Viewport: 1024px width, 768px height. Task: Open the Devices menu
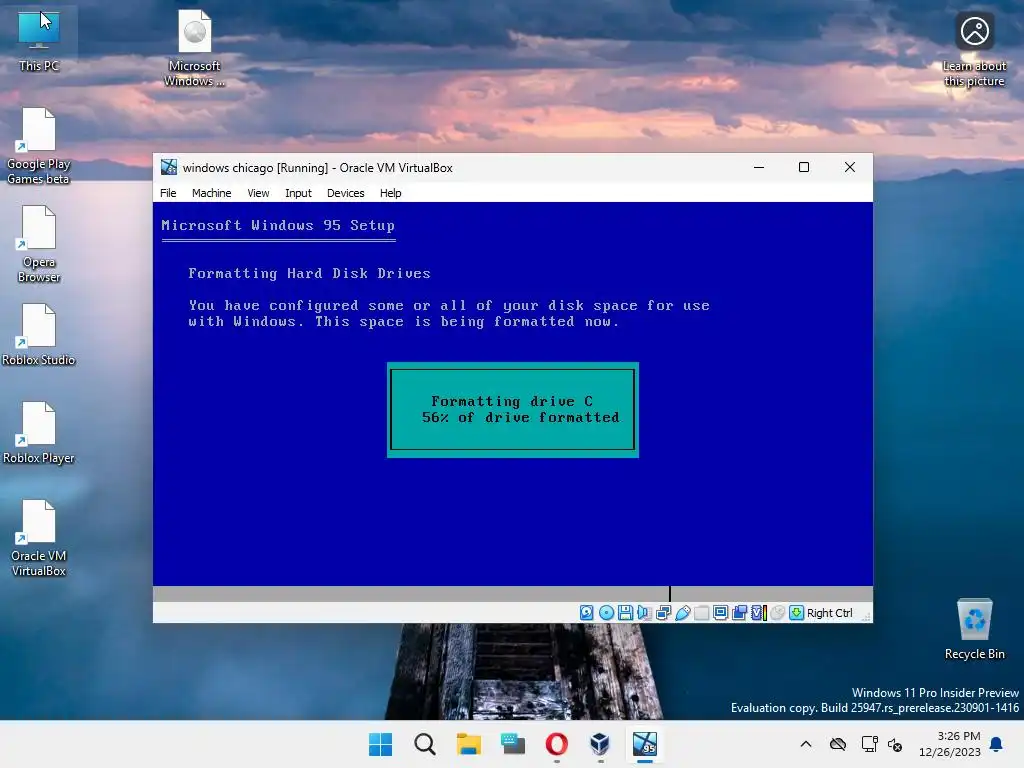[345, 193]
